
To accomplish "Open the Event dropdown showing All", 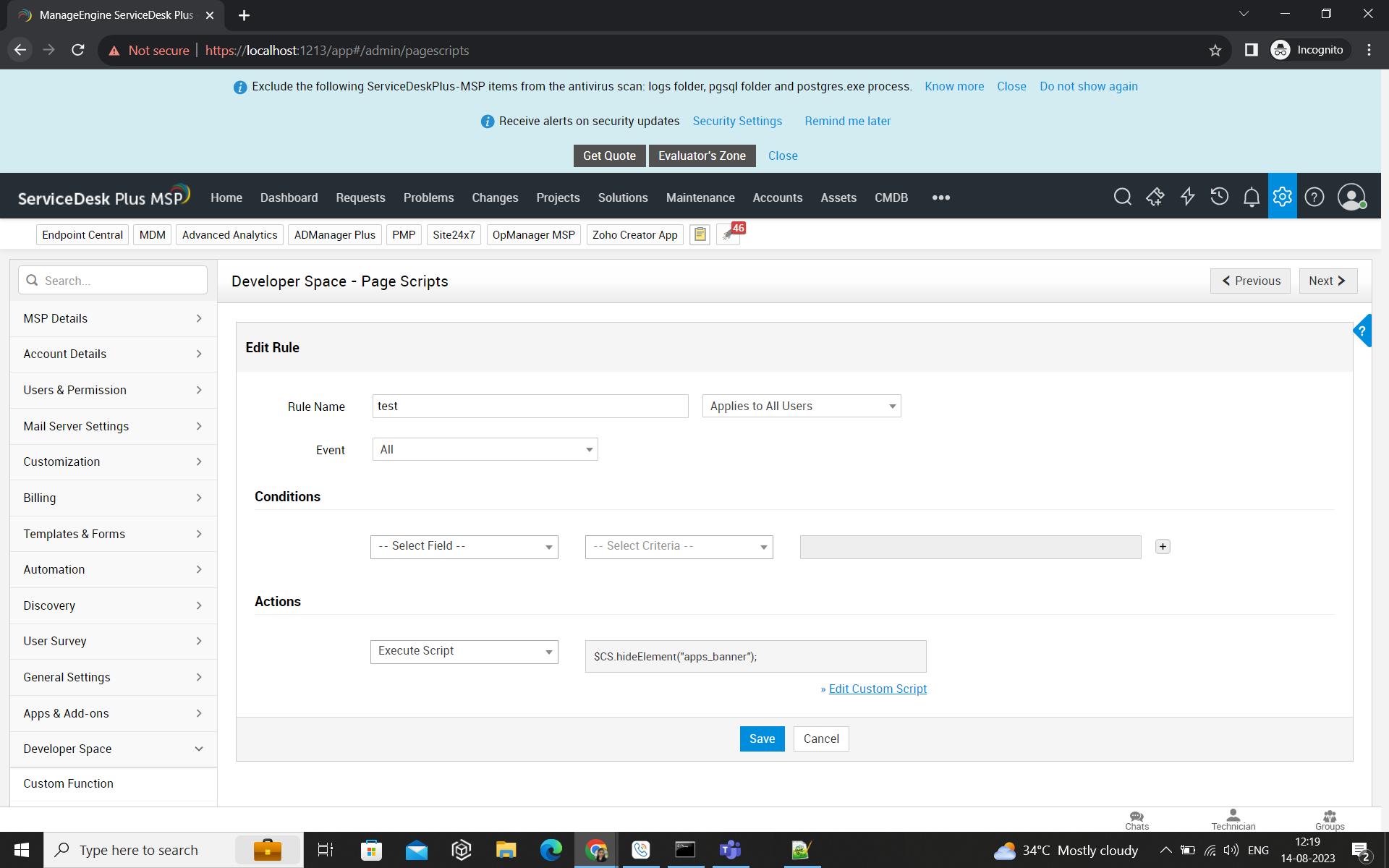I will click(x=485, y=450).
